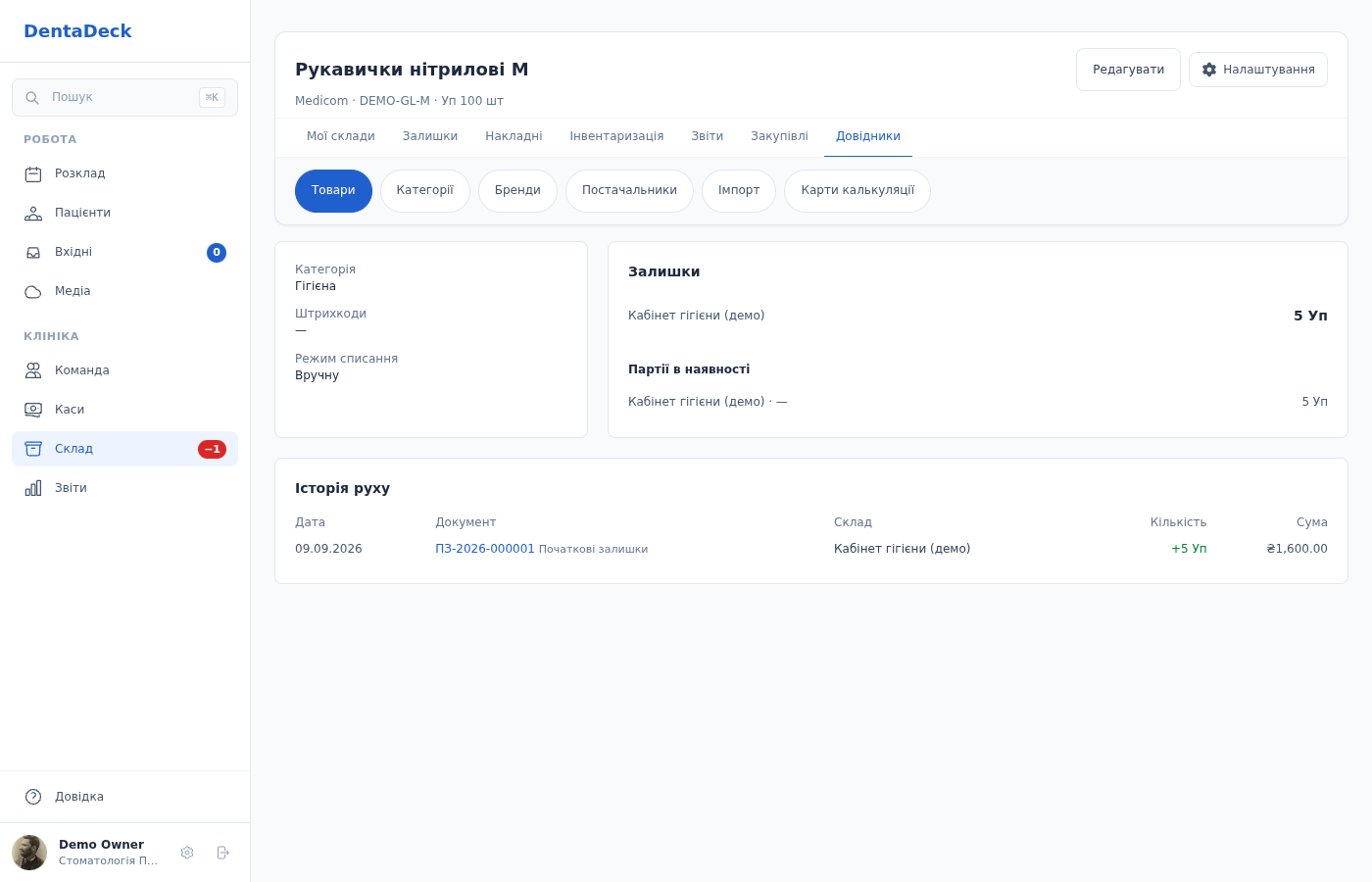
Task: Open Розклад calendar icon in sidebar
Action: 33,174
